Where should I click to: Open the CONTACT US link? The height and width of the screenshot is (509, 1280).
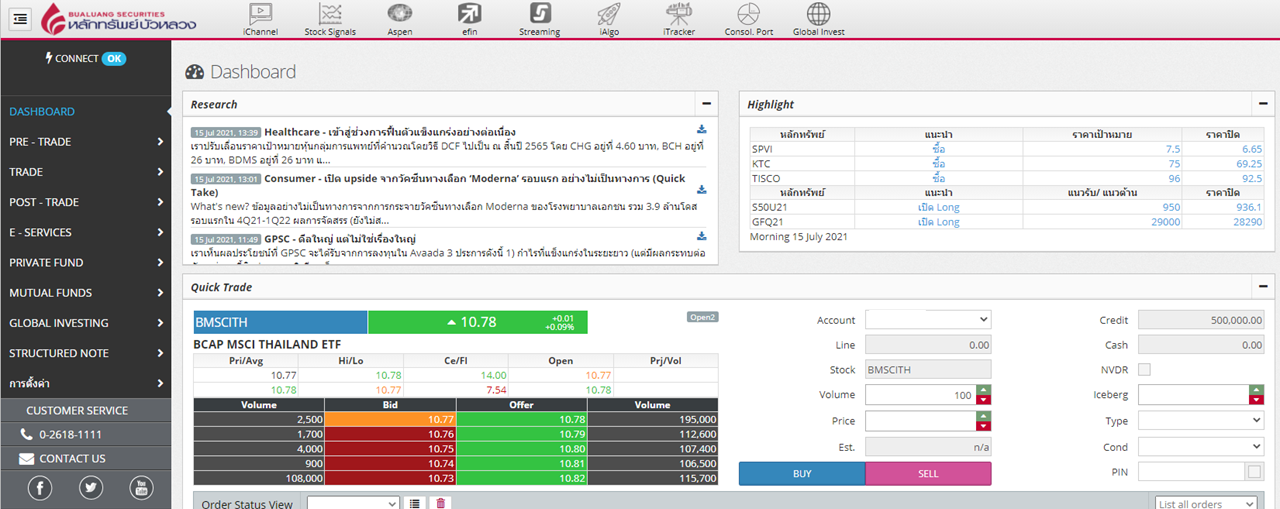point(72,459)
